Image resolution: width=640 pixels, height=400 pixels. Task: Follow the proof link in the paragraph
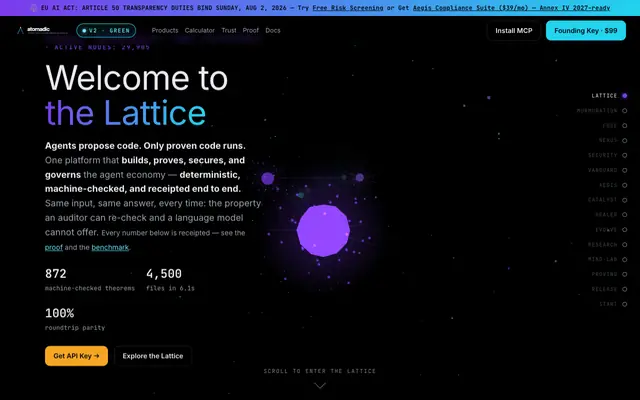[x=54, y=247]
